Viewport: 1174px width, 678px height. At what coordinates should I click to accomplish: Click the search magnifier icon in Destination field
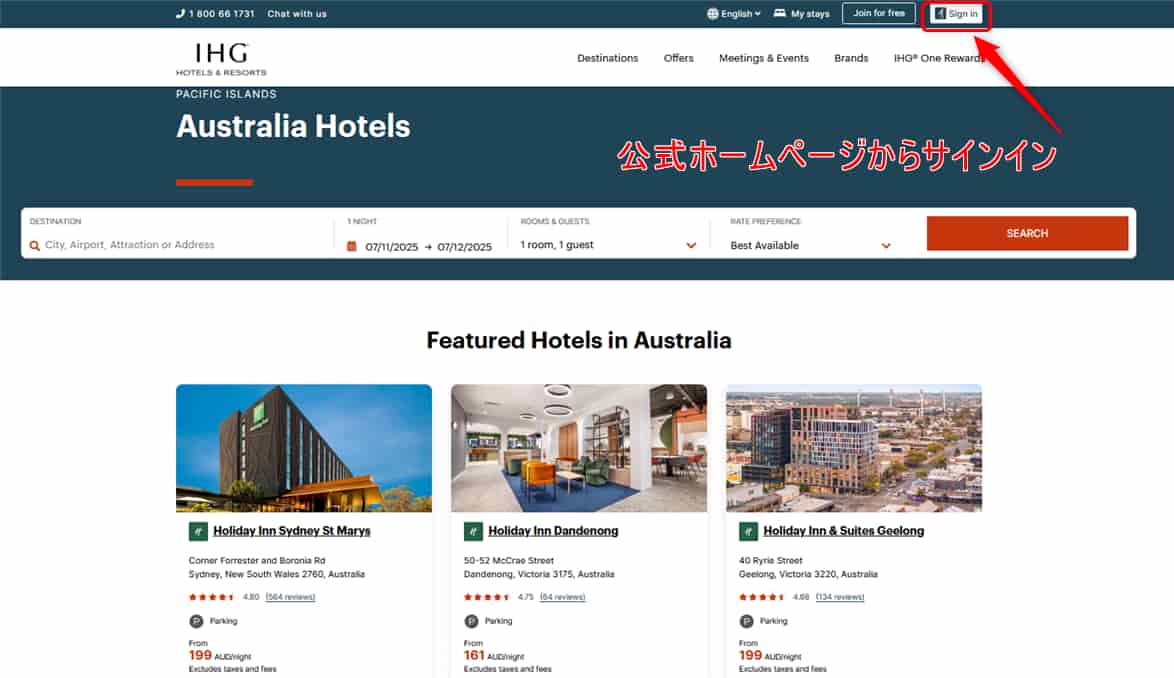click(x=34, y=245)
